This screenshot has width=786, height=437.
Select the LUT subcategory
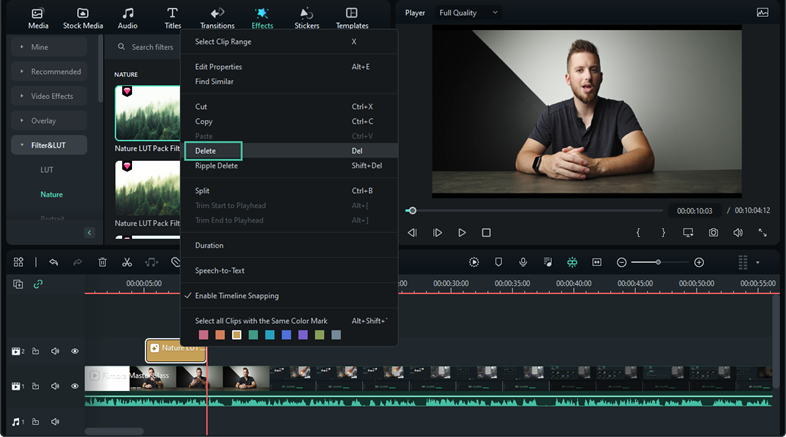47,169
